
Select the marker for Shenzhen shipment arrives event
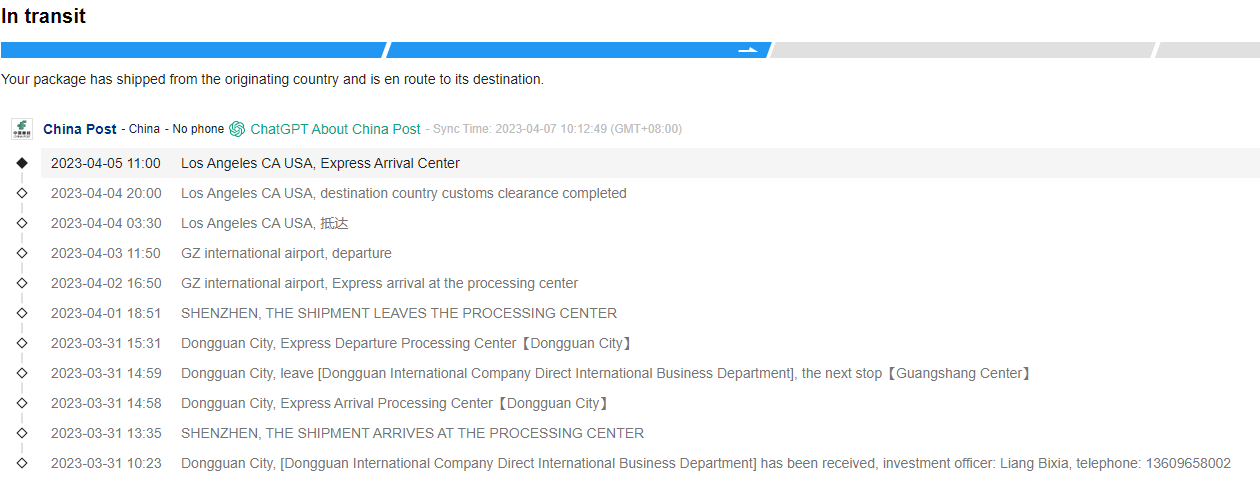pyautogui.click(x=22, y=433)
